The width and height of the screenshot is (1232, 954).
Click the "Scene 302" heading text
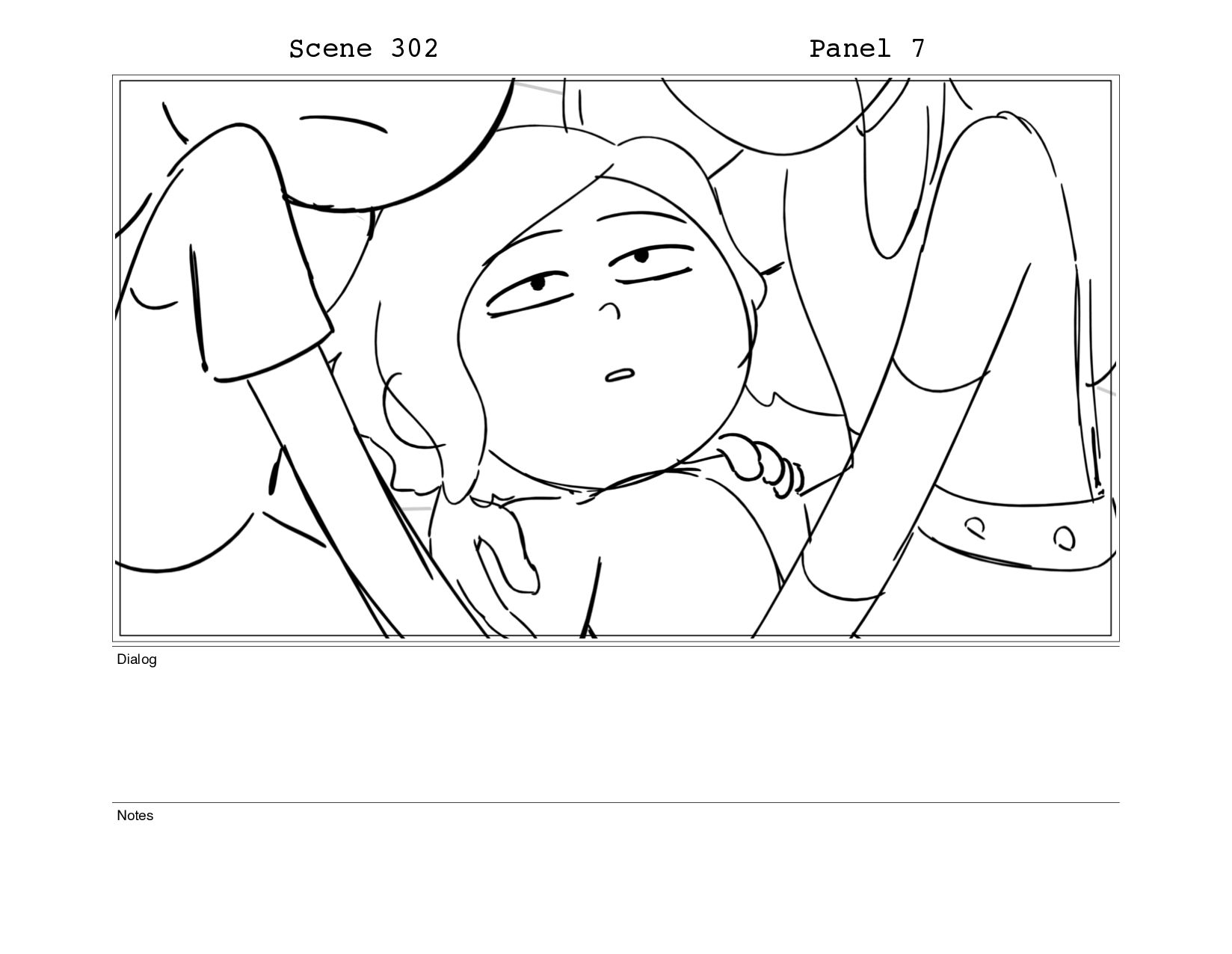[x=363, y=49]
